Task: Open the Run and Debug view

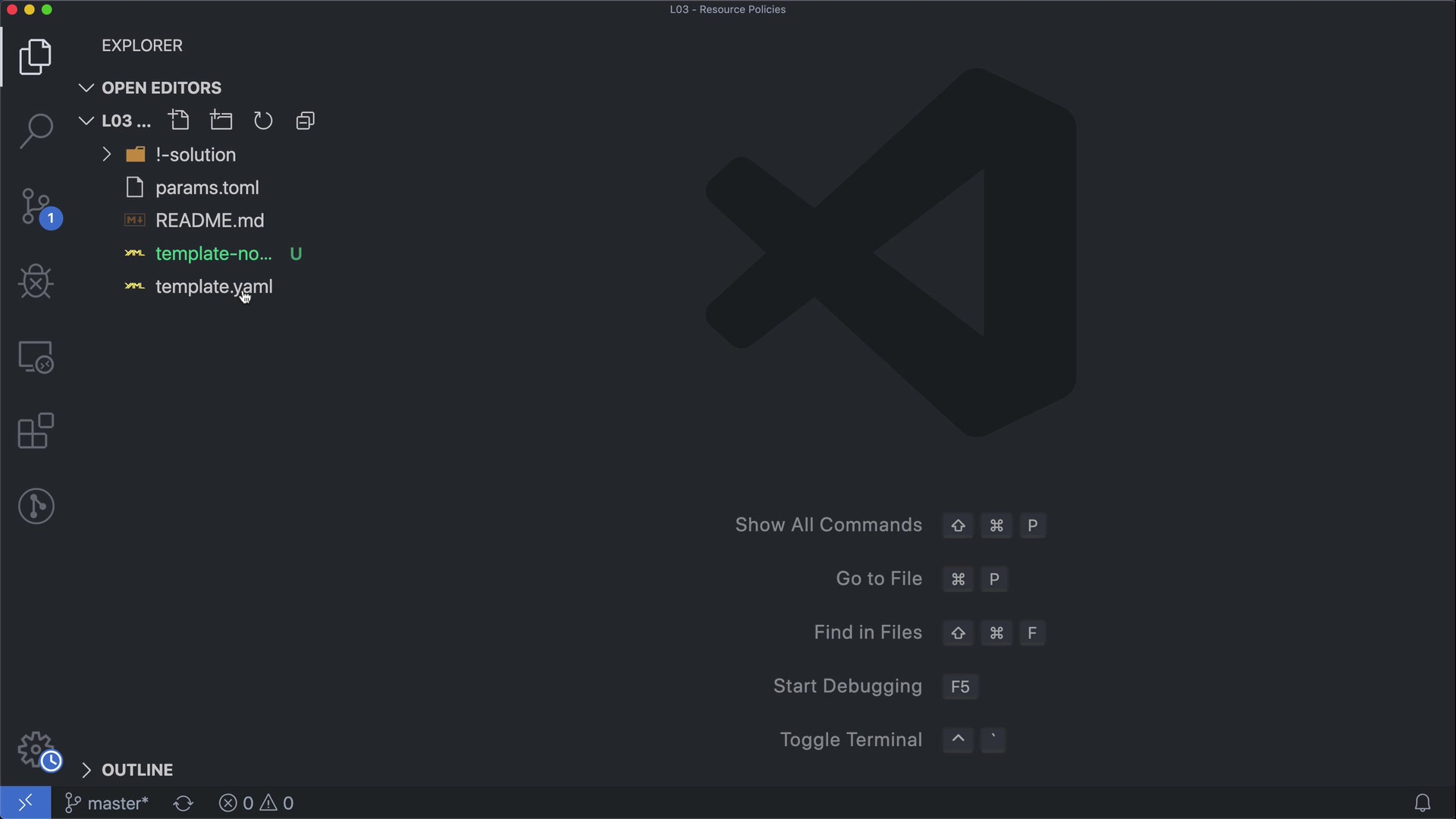Action: click(x=36, y=281)
